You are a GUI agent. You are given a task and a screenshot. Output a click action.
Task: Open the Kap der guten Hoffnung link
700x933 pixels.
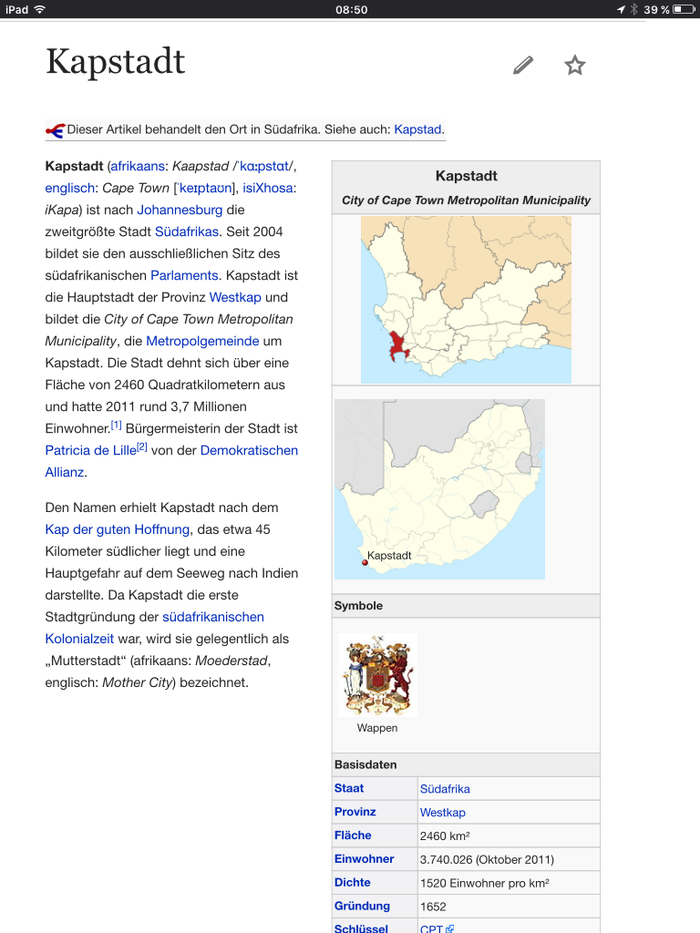[x=117, y=530]
